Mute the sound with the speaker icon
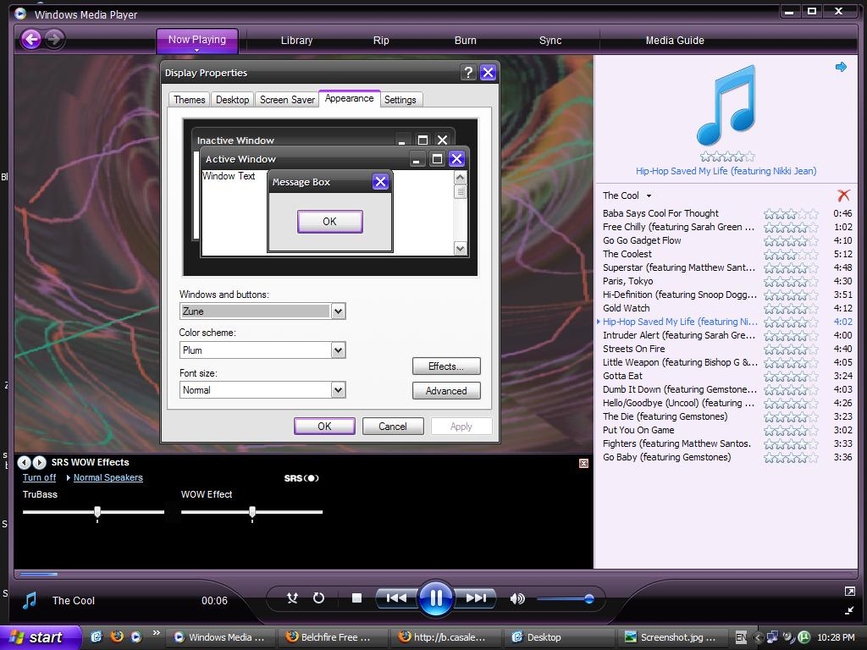This screenshot has width=867, height=650. (518, 599)
